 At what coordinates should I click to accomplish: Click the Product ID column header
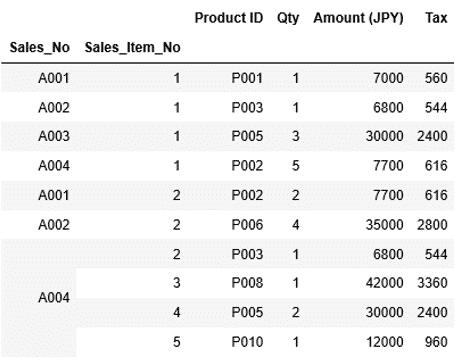coord(229,18)
